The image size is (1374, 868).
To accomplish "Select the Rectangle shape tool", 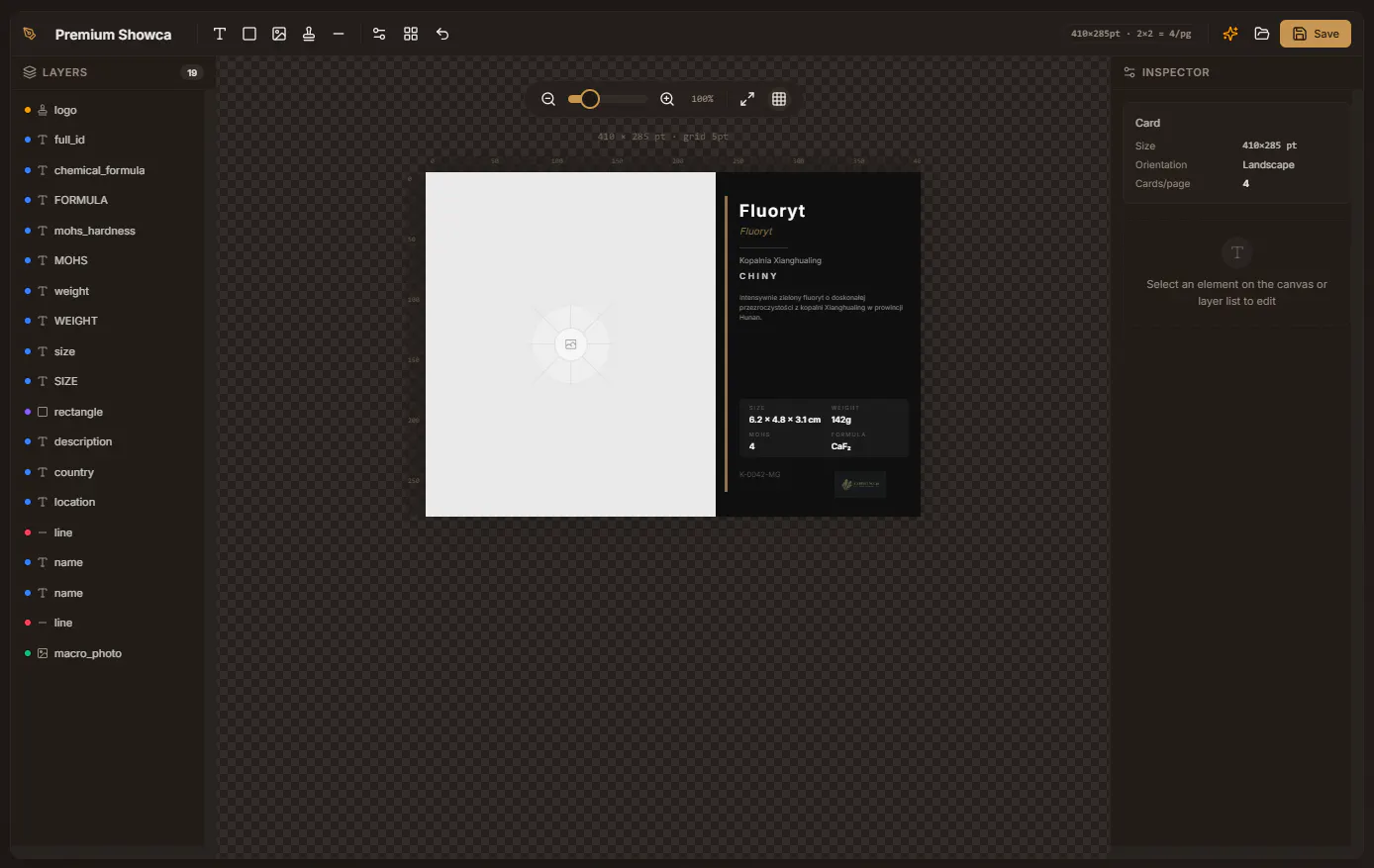I will click(x=249, y=34).
